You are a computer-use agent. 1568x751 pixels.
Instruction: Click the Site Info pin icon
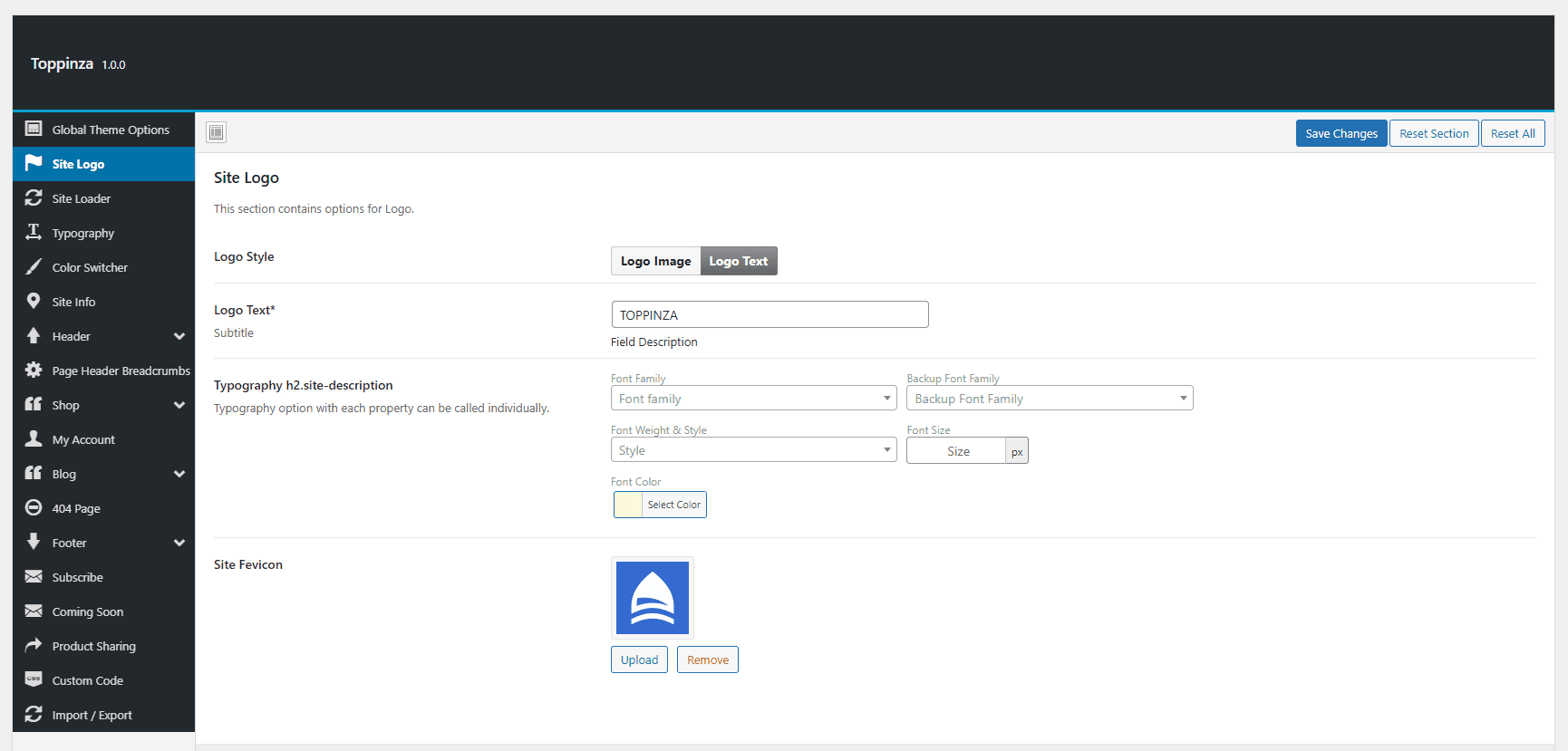(x=34, y=301)
